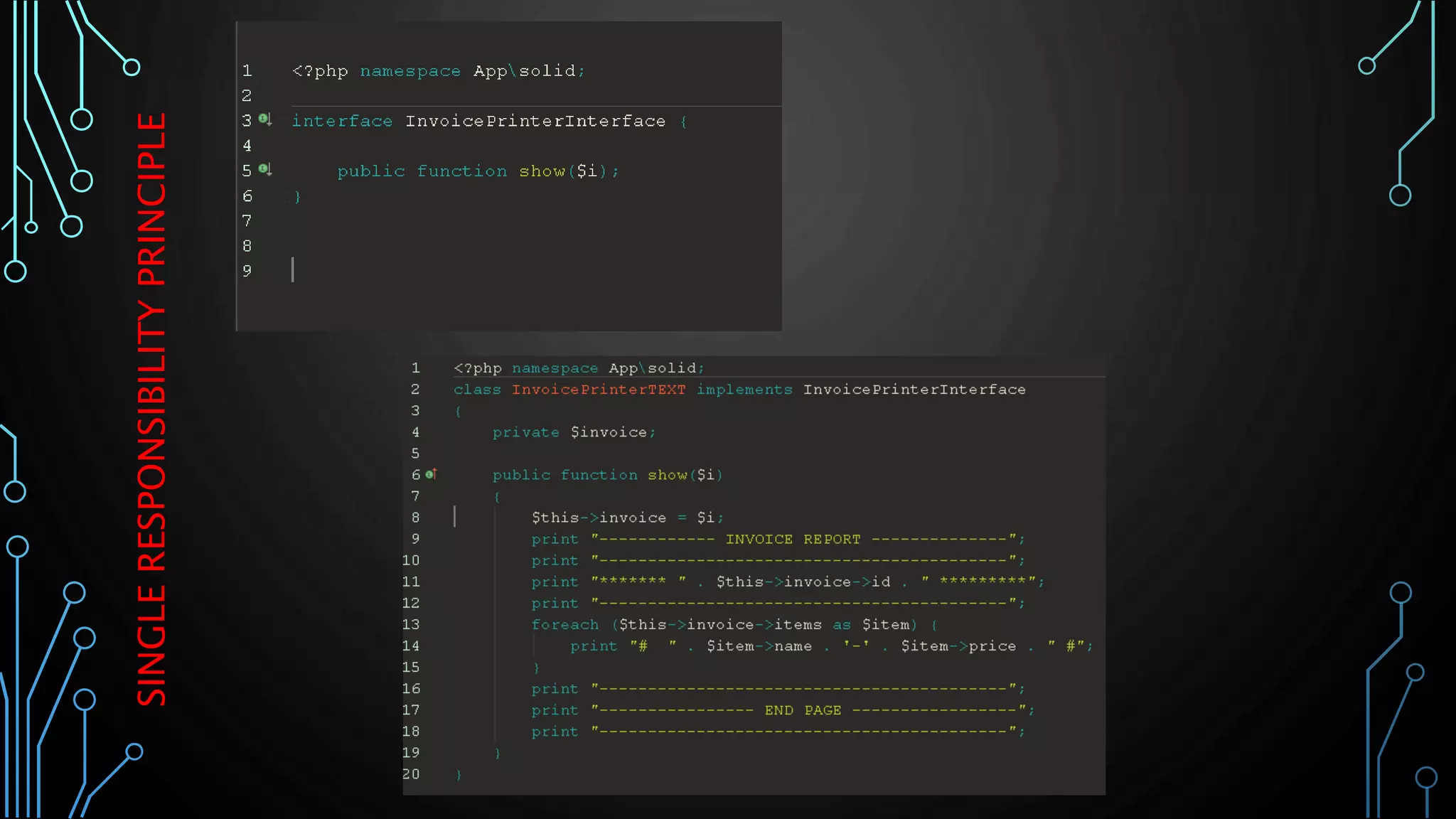The width and height of the screenshot is (1456, 819).
Task: Click the $this->invoice = $i assignment
Action: point(627,518)
